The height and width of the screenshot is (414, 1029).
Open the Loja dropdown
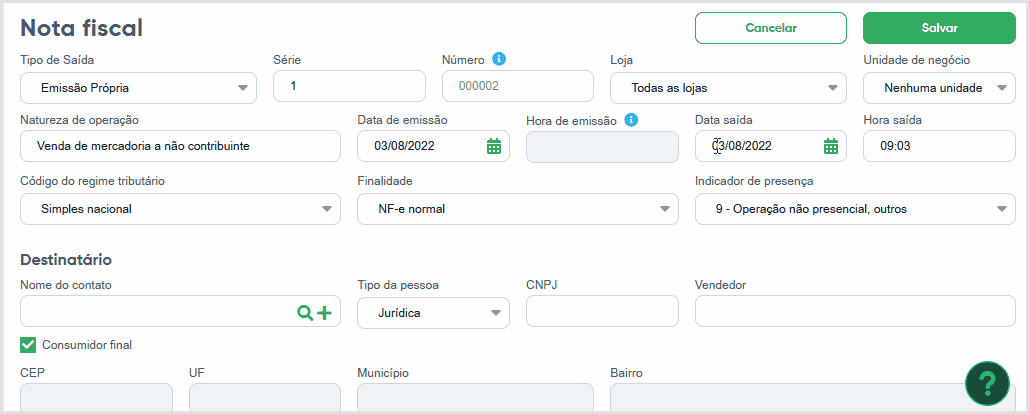[728, 87]
